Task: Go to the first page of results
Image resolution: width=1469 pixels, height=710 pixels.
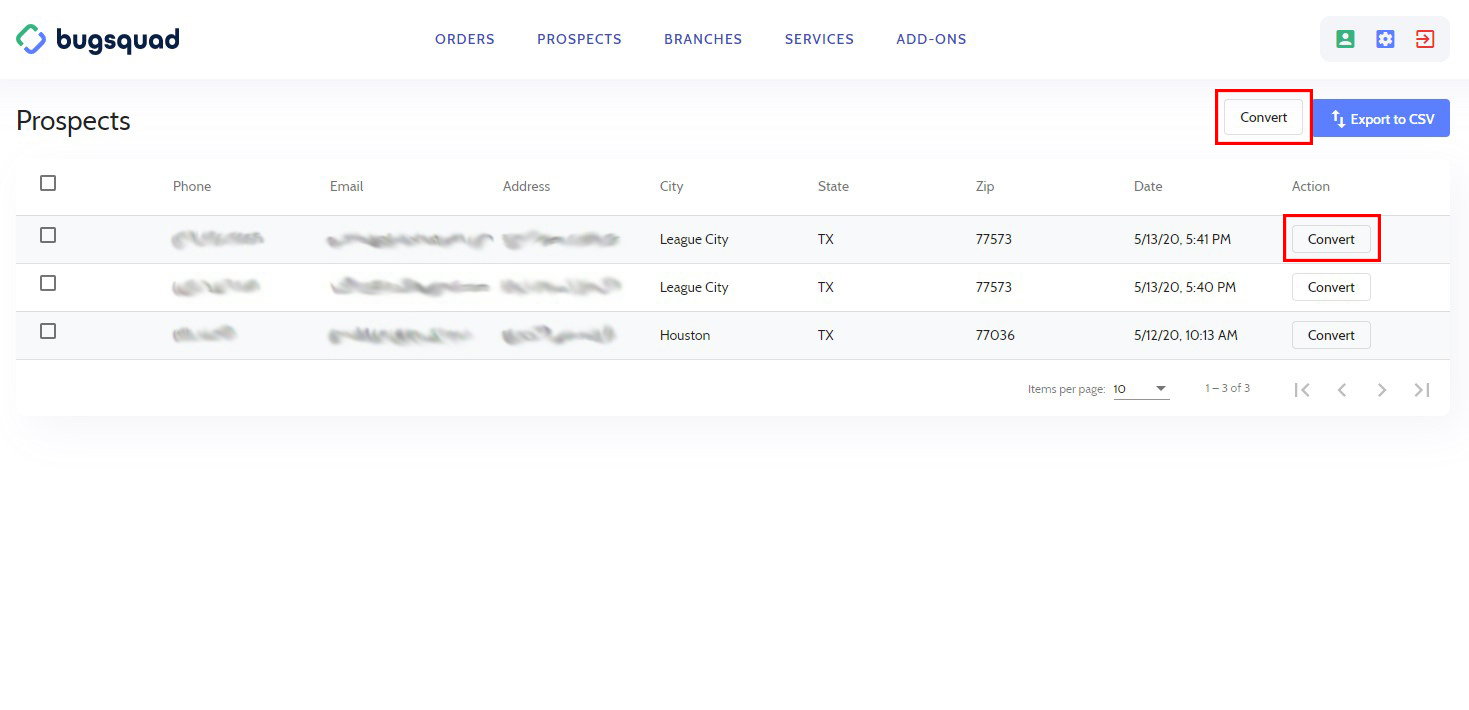Action: click(x=1302, y=390)
